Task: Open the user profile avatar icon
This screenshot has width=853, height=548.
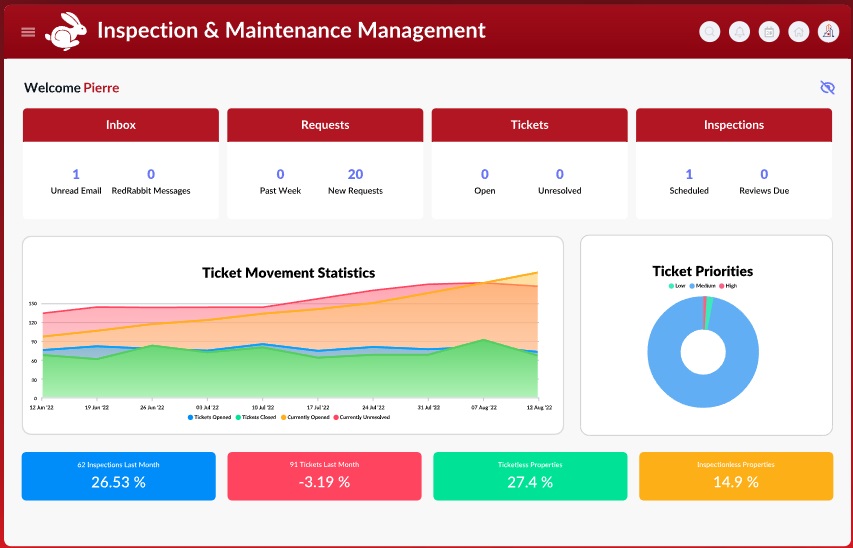Action: pos(828,32)
